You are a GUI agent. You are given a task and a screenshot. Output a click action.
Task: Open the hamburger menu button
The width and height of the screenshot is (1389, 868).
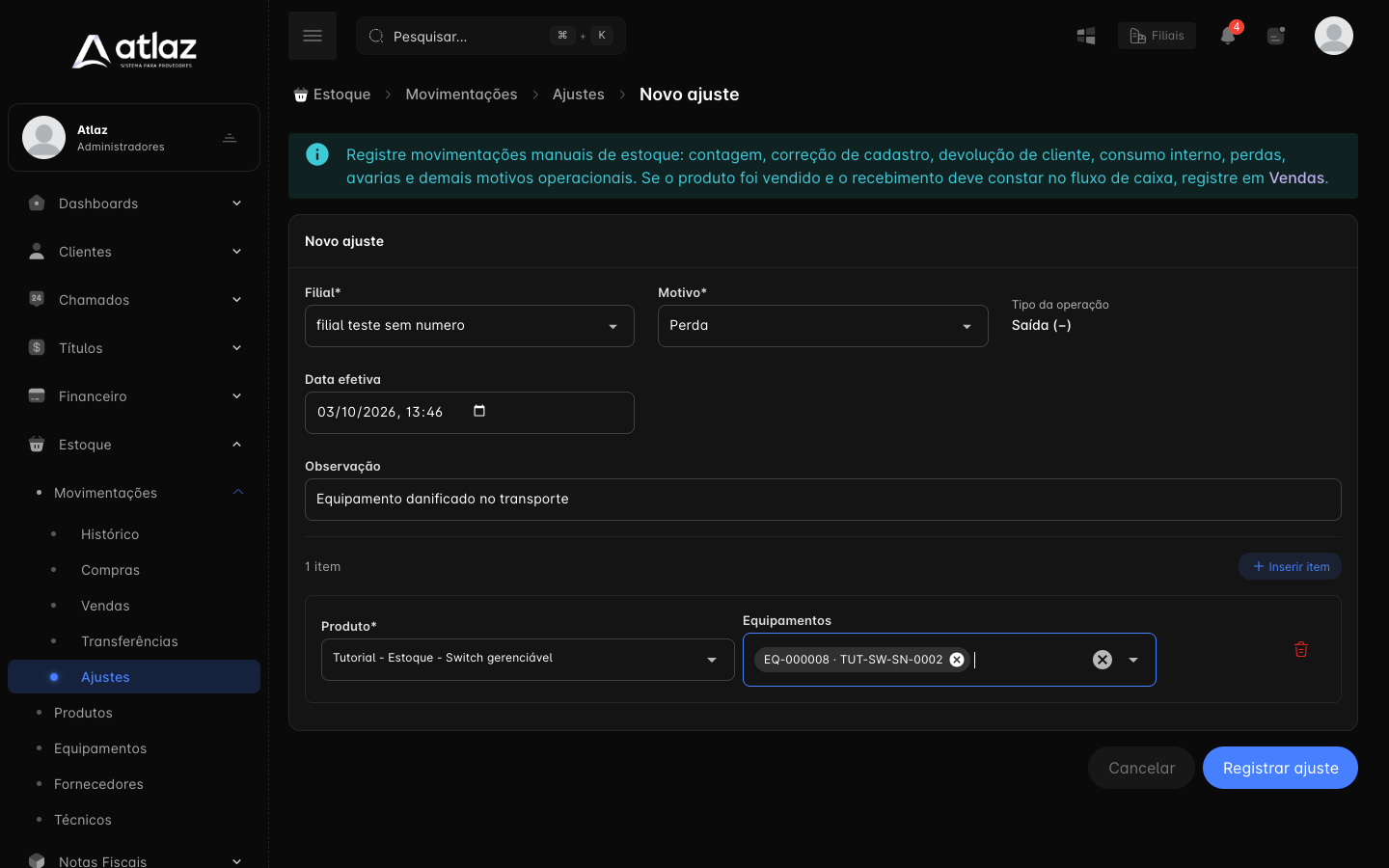click(313, 36)
